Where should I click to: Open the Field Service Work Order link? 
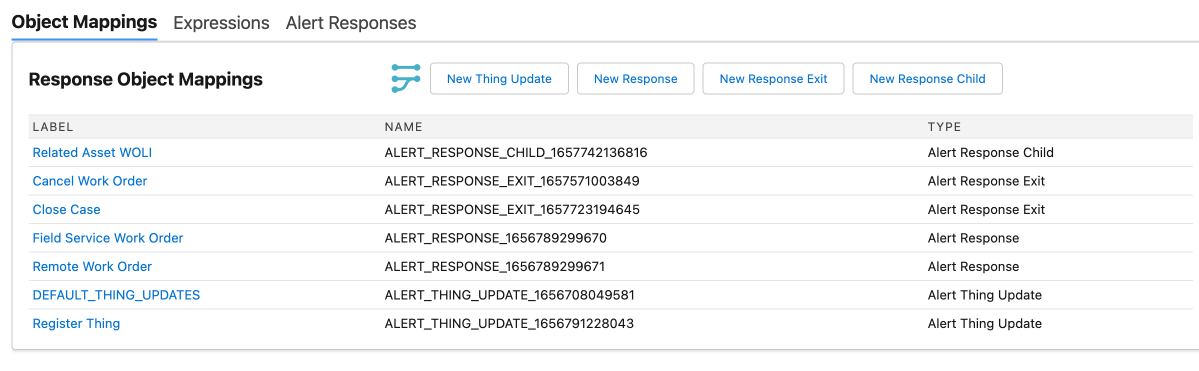point(108,238)
